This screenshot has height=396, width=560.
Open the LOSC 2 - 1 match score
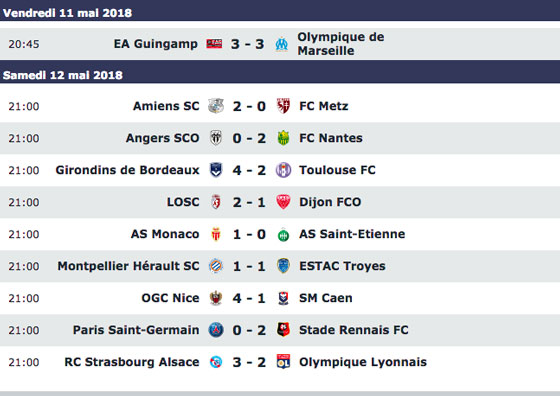pos(249,202)
